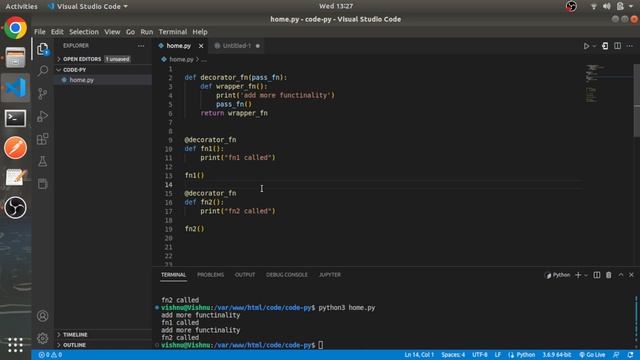Open the Files app from the dock
Image resolution: width=640 pixels, height=360 pixels.
[x=16, y=58]
